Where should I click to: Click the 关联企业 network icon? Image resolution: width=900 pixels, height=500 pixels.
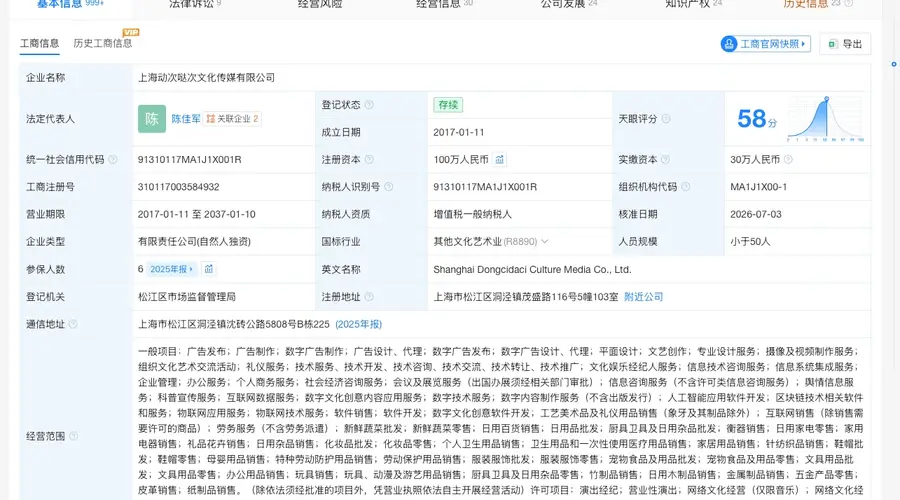(x=211, y=119)
